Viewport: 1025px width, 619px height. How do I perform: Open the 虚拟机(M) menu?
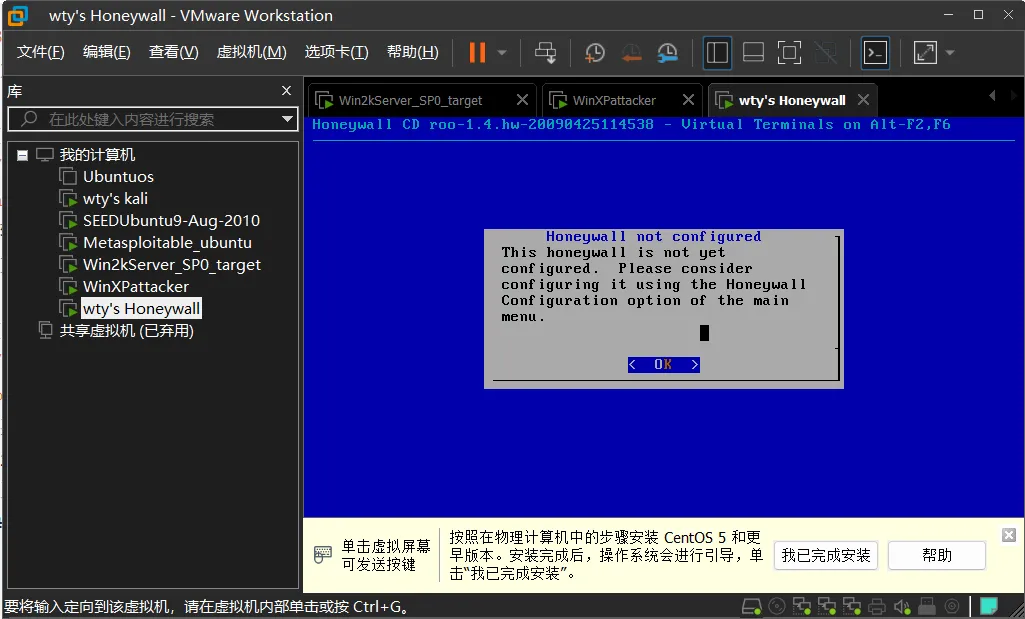[252, 52]
